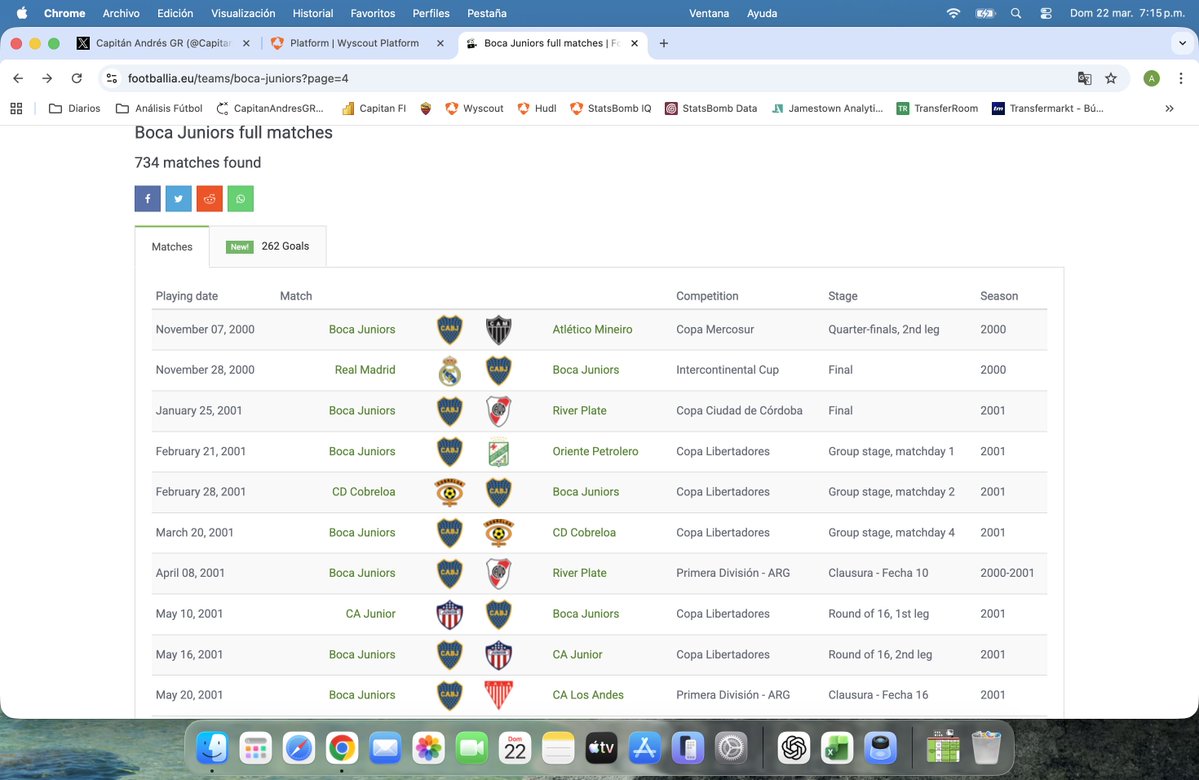Screen dimensions: 1199x780
Task: Click River Plate crest in January 25 row
Action: click(x=499, y=411)
